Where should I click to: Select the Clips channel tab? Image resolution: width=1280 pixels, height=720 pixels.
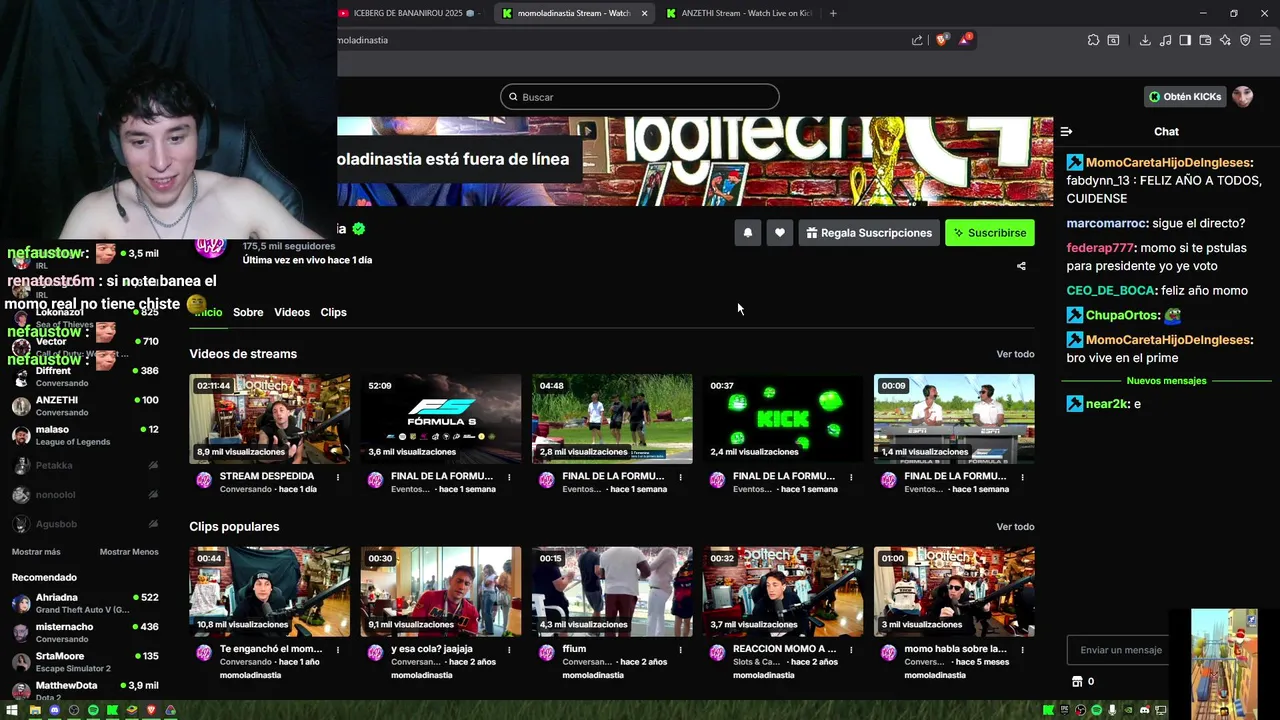click(333, 312)
